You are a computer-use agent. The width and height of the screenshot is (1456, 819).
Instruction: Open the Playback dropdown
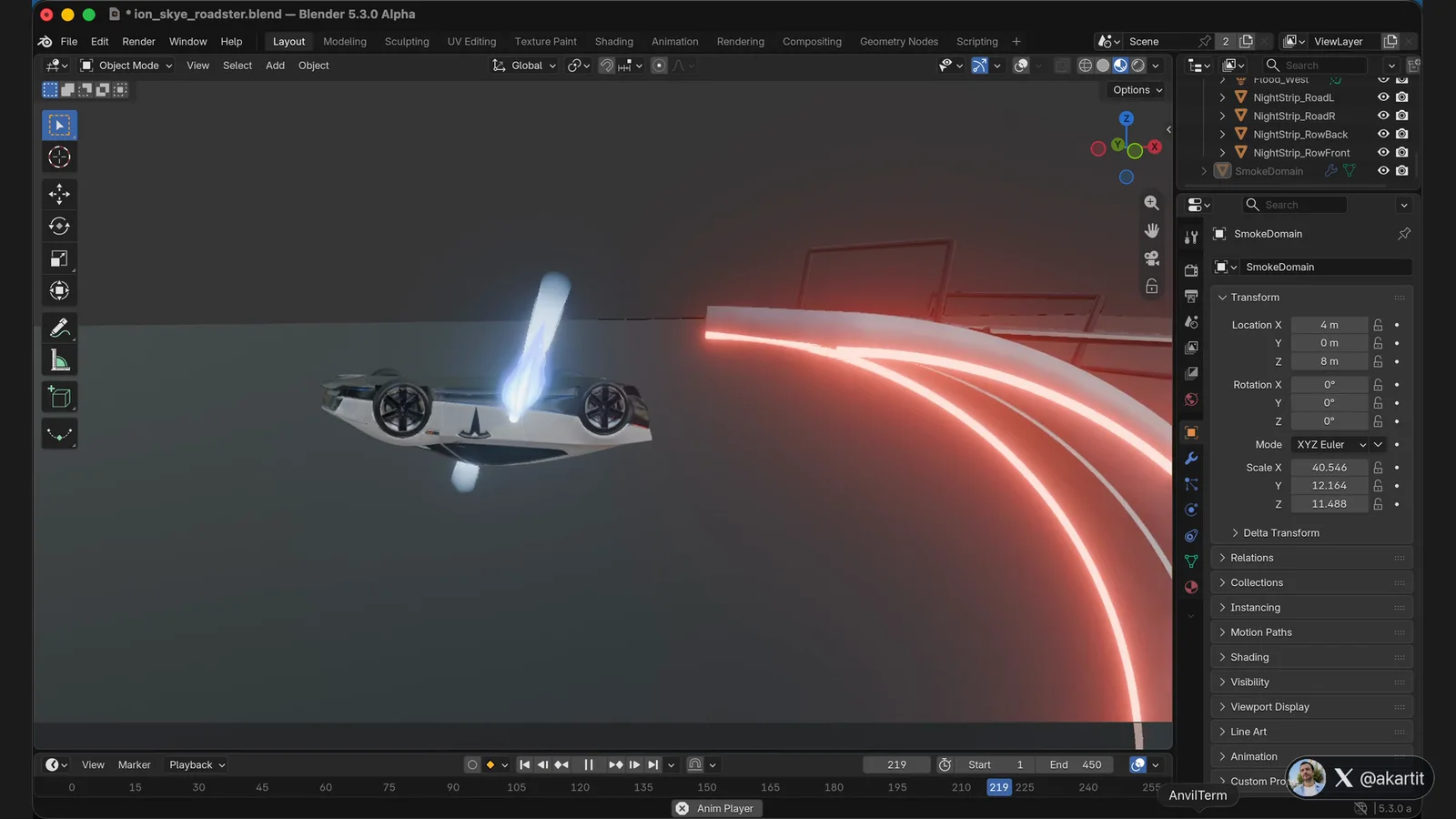pyautogui.click(x=197, y=765)
